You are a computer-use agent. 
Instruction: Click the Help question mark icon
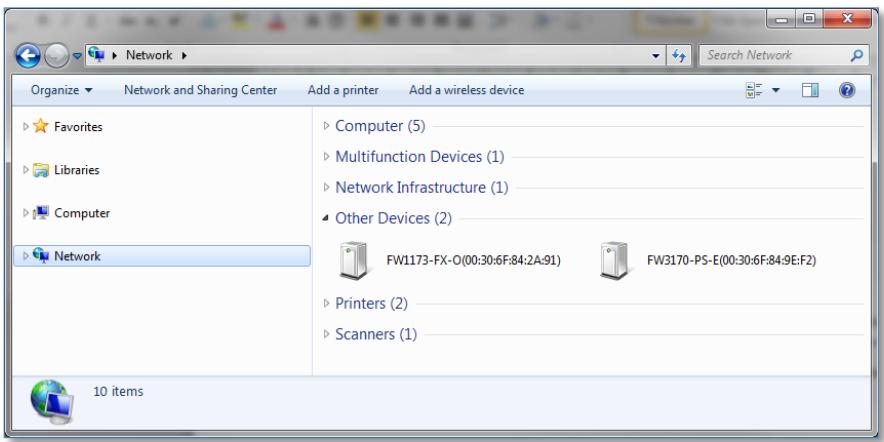pyautogui.click(x=847, y=90)
